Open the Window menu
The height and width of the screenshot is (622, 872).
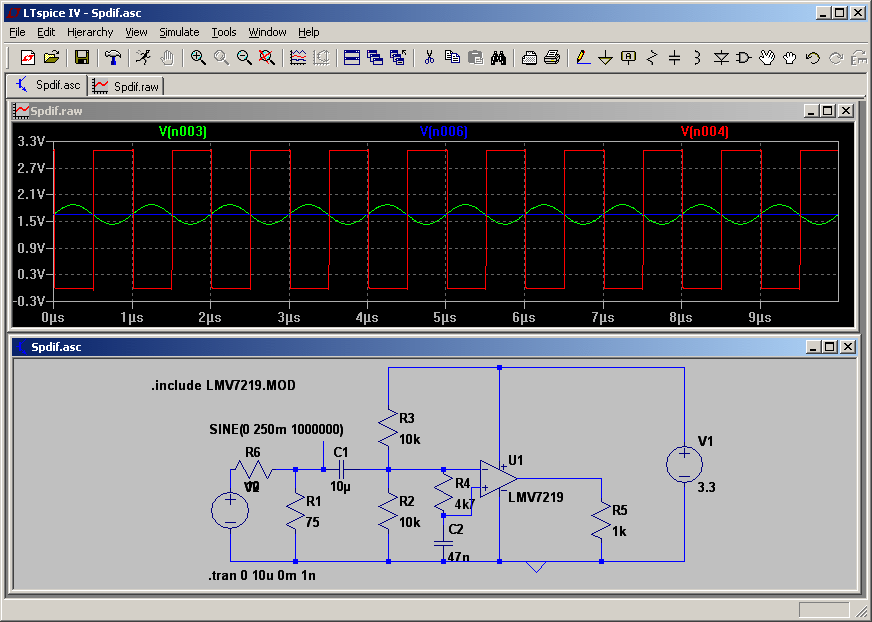(x=267, y=32)
